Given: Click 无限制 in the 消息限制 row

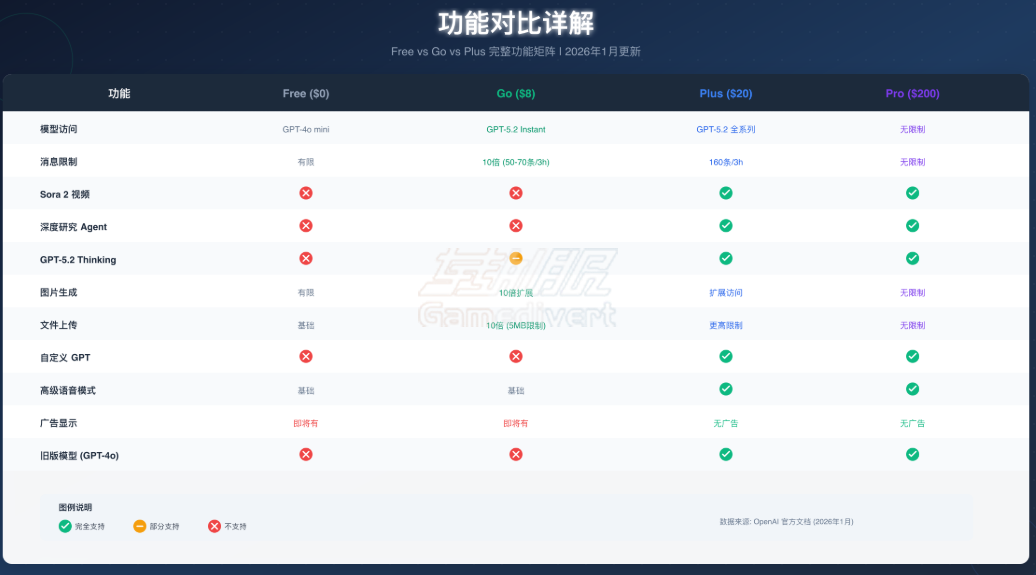Looking at the screenshot, I should pyautogui.click(x=912, y=162).
